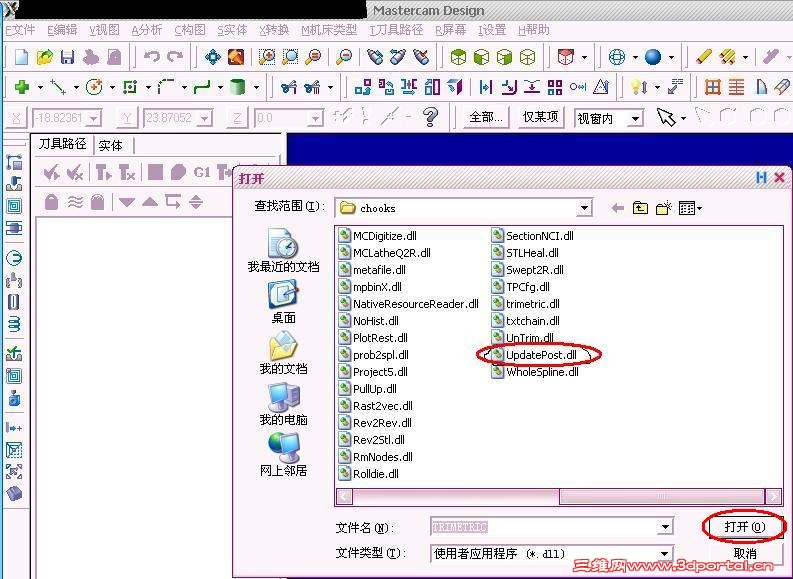The height and width of the screenshot is (579, 793).
Task: Click the Open file folder icon
Action: pos(45,57)
